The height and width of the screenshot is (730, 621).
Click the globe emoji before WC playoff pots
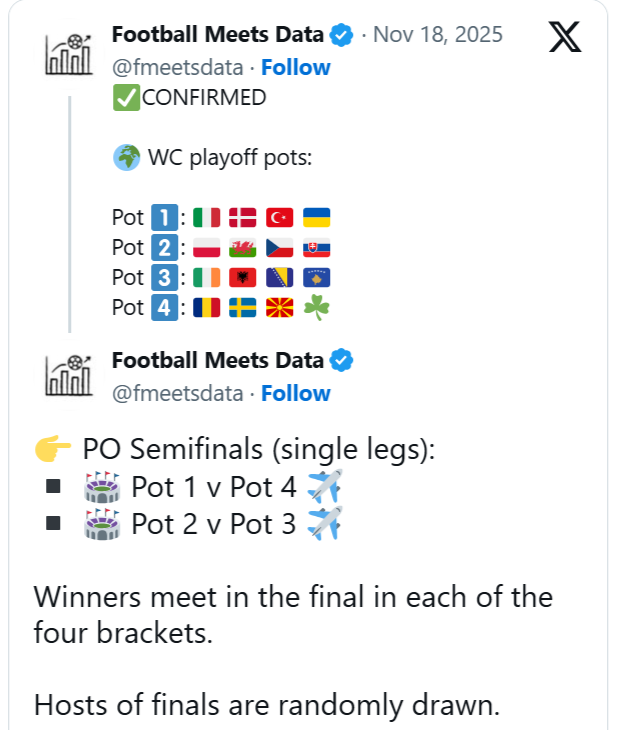tap(127, 158)
